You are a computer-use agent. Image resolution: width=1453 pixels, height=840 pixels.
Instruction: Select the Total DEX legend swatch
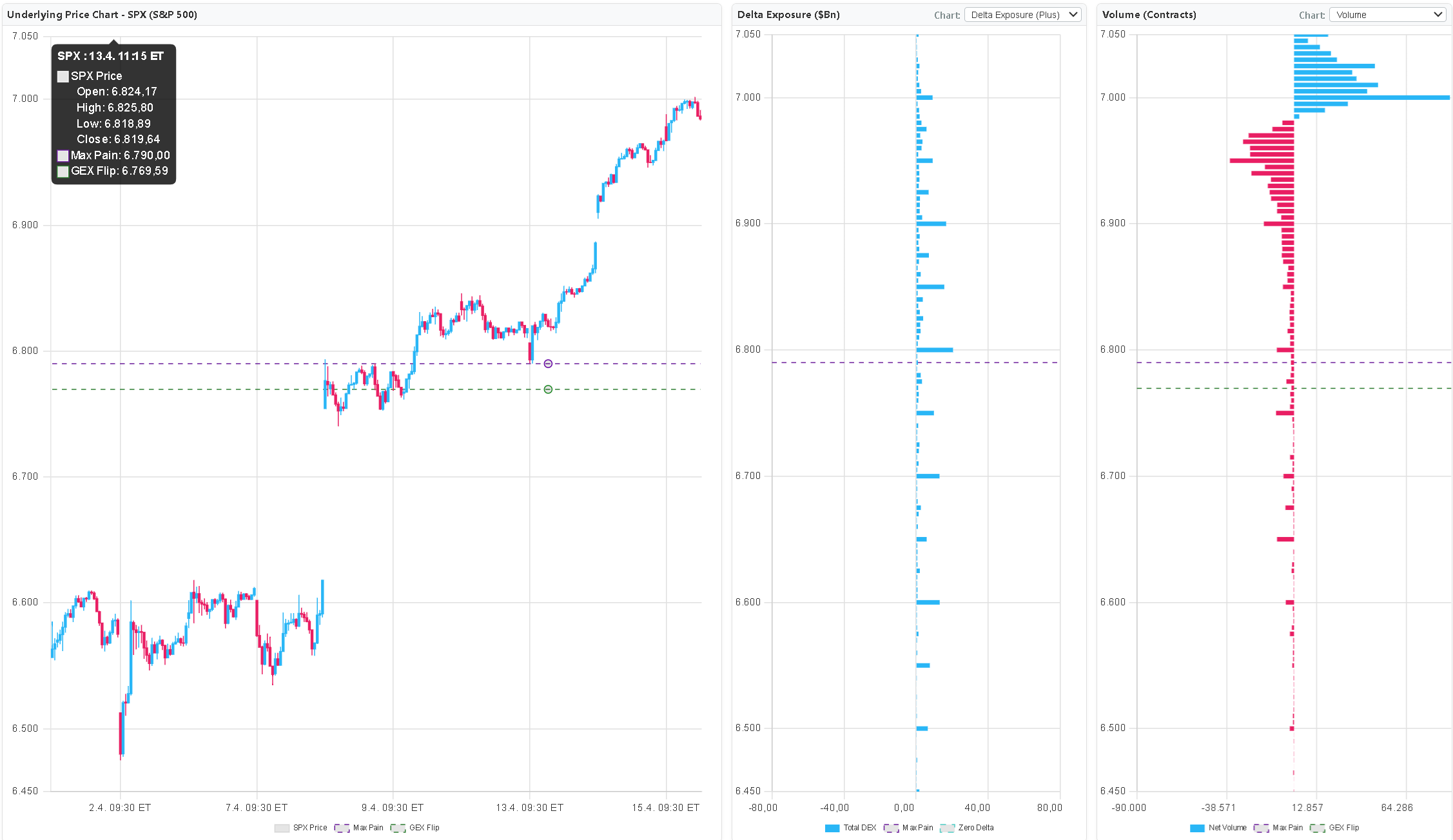(832, 828)
